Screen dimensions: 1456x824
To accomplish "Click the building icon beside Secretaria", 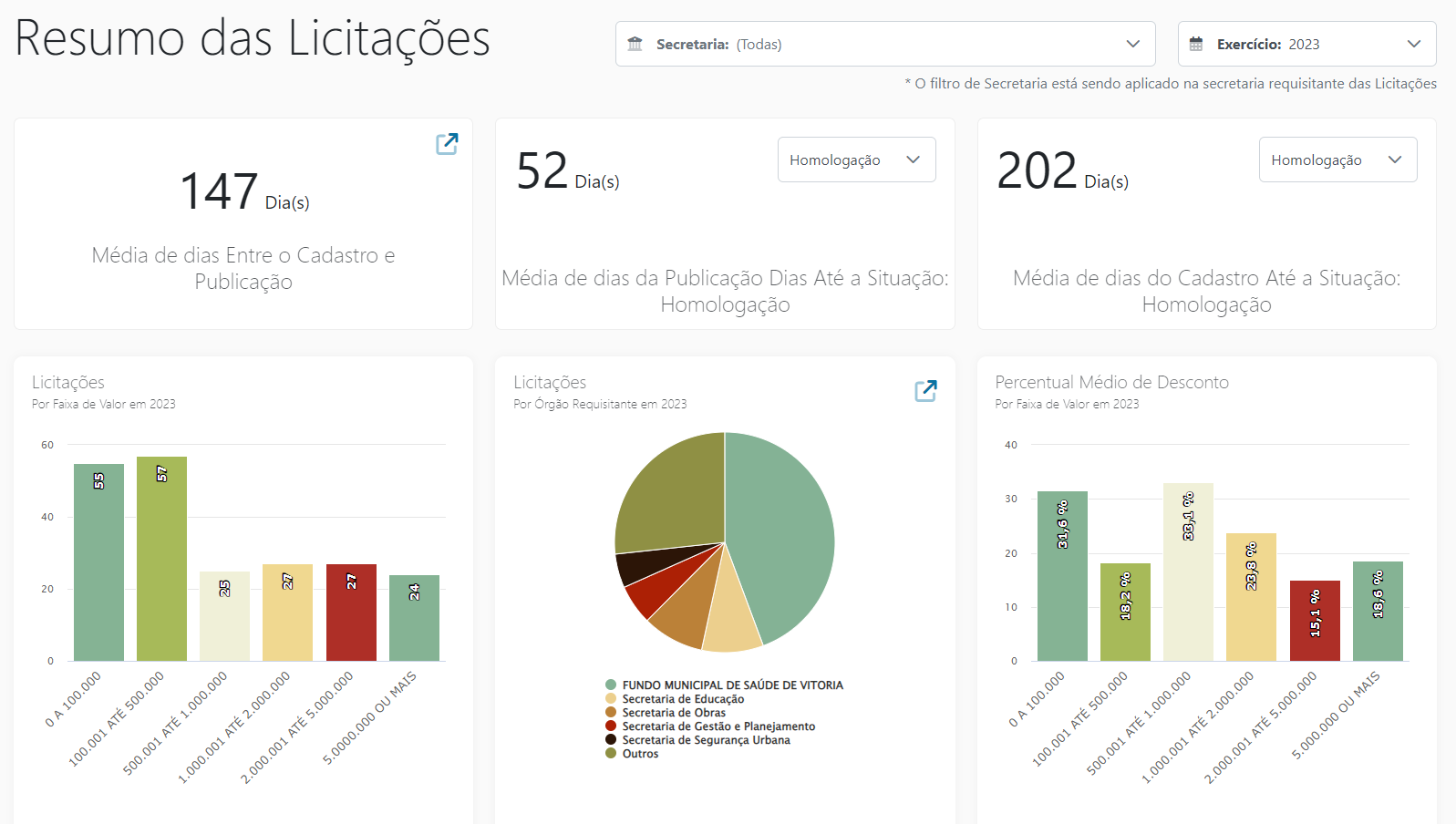I will pos(635,44).
